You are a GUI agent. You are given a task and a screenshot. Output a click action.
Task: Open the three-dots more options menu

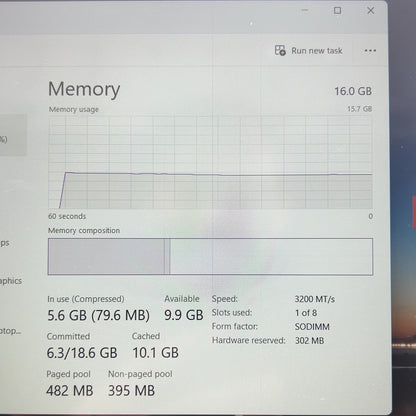[x=370, y=51]
